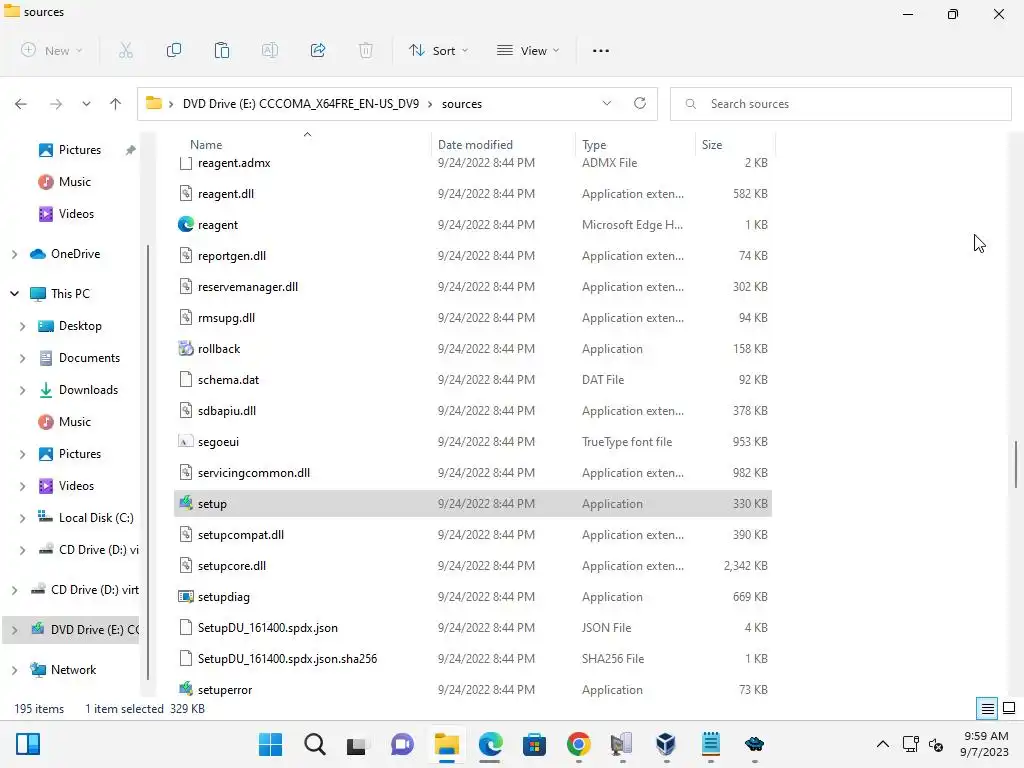This screenshot has height=768, width=1024.
Task: Click DVD Drive (E:) breadcrumb segment
Action: coord(301,104)
